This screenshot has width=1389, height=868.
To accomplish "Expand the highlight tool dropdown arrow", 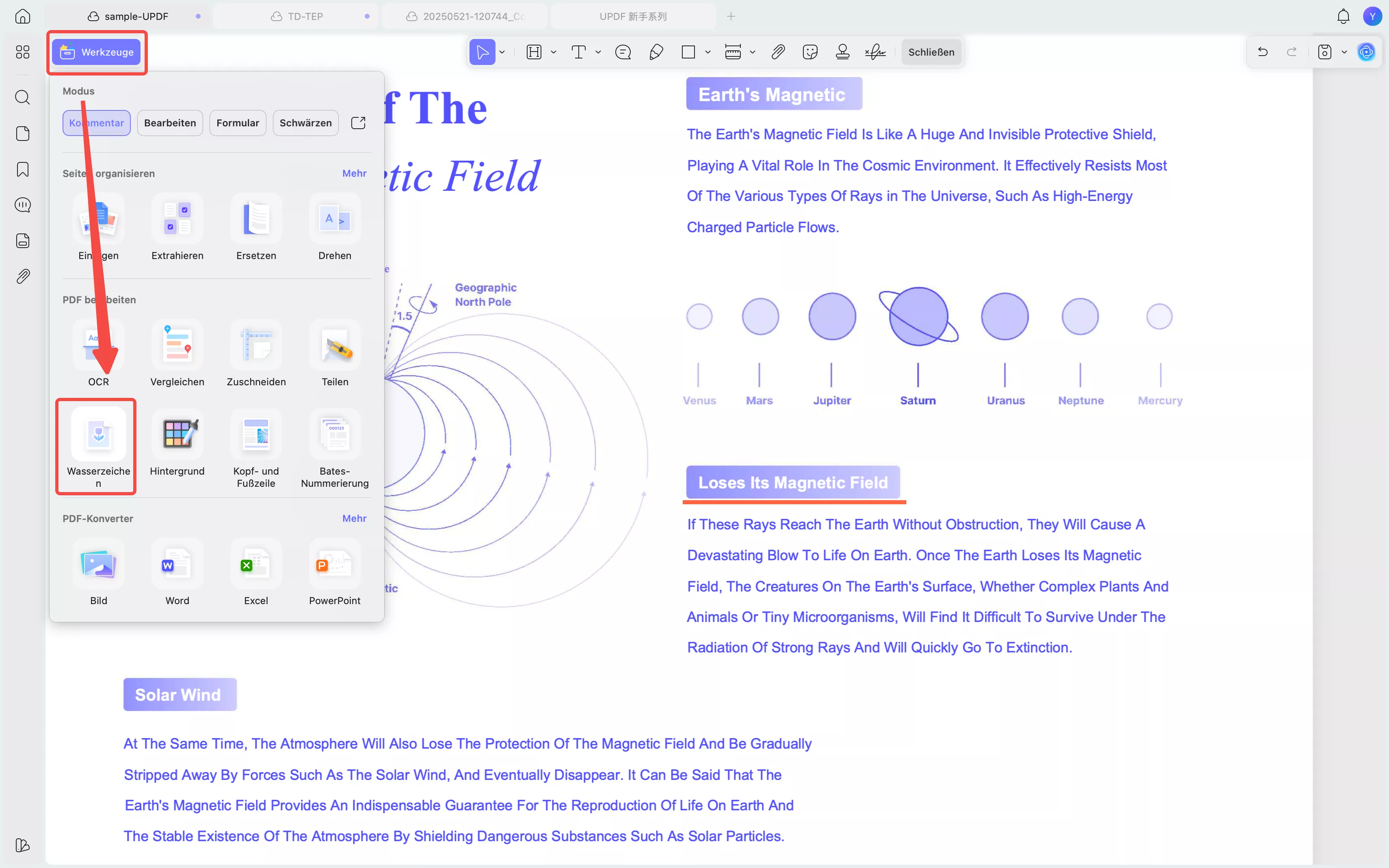I will coord(554,52).
